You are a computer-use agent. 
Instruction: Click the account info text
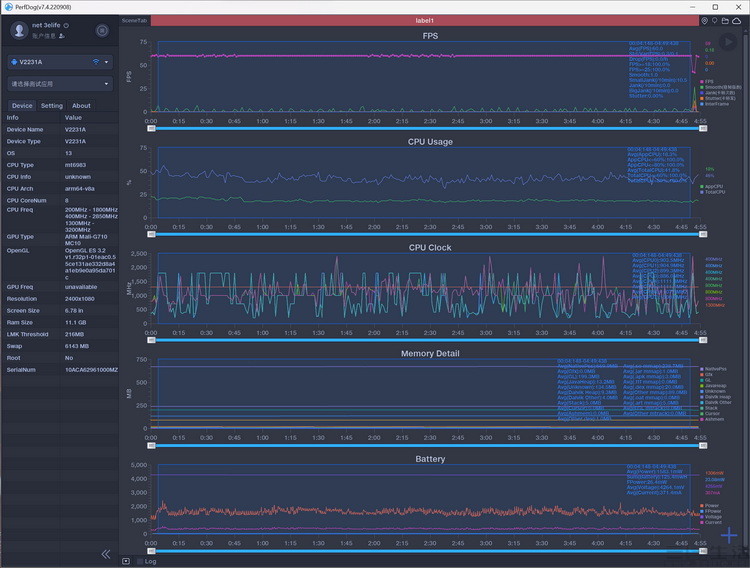point(44,36)
